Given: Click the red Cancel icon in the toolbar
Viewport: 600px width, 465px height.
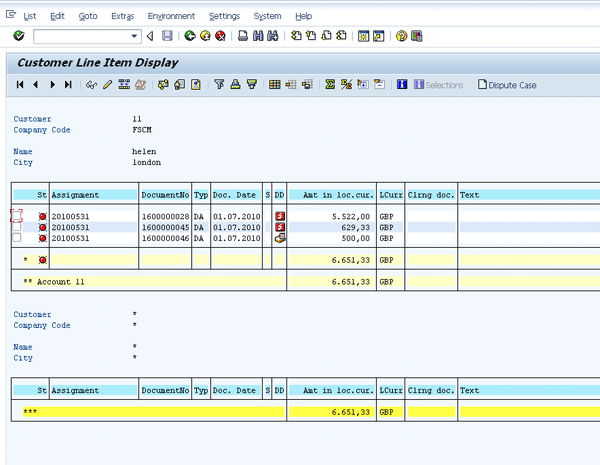Looking at the screenshot, I should click(219, 36).
